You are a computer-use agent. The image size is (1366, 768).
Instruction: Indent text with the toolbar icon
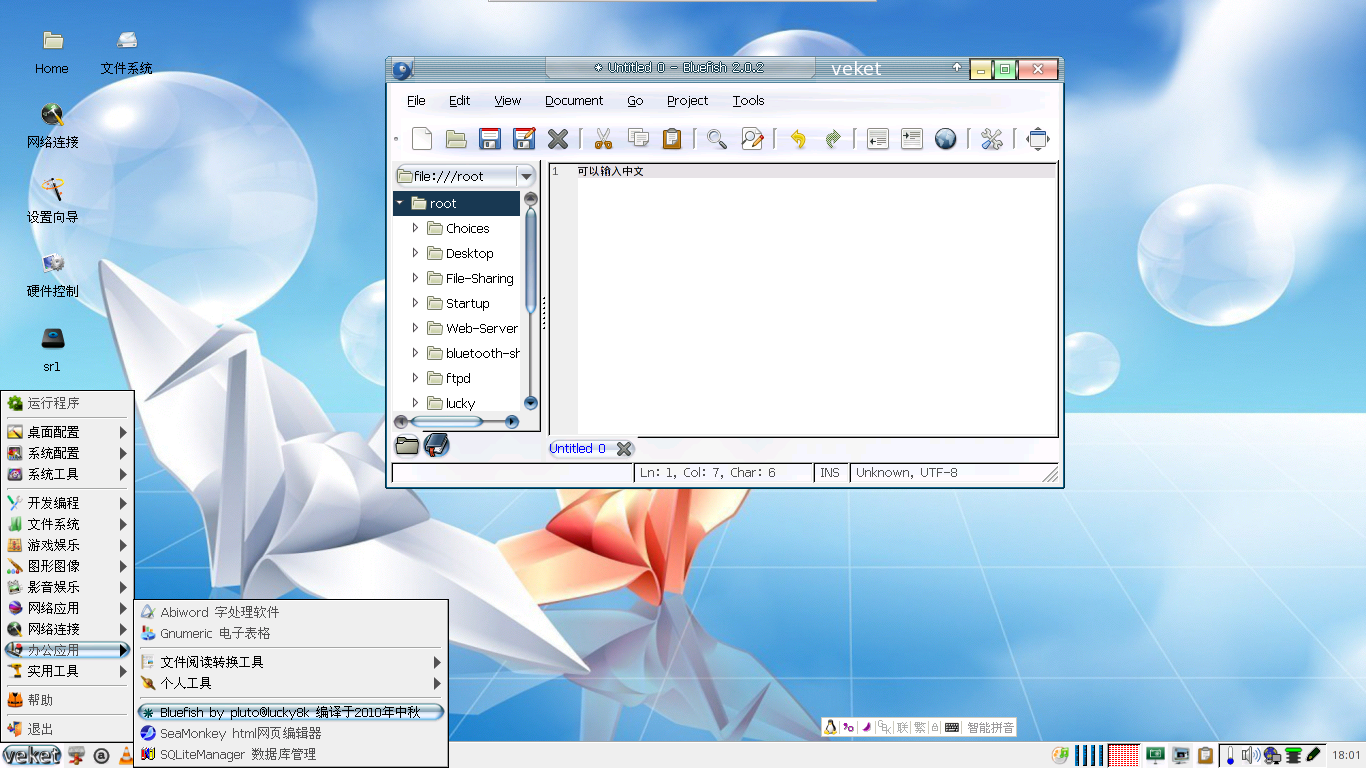[x=912, y=139]
